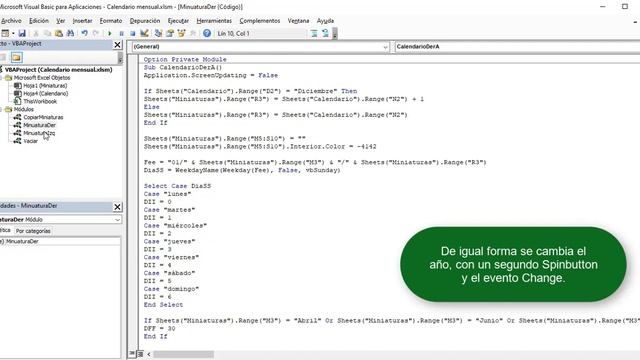Click the code line 'DFF = 30'
640x360 pixels.
click(x=159, y=329)
